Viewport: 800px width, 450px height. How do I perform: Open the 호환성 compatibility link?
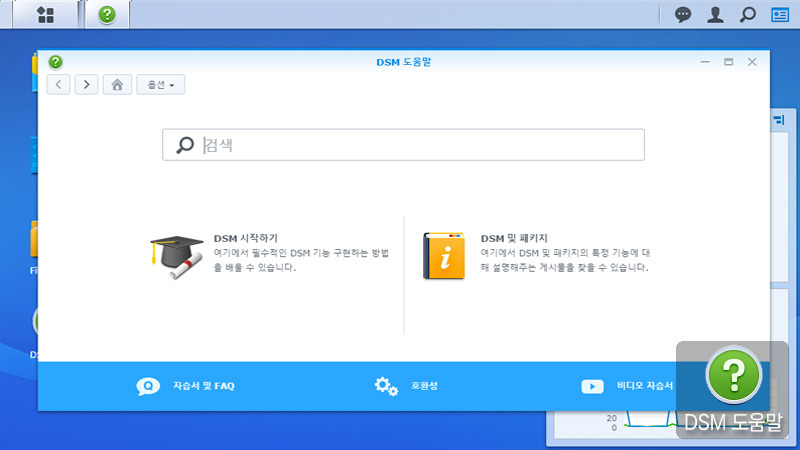(424, 386)
